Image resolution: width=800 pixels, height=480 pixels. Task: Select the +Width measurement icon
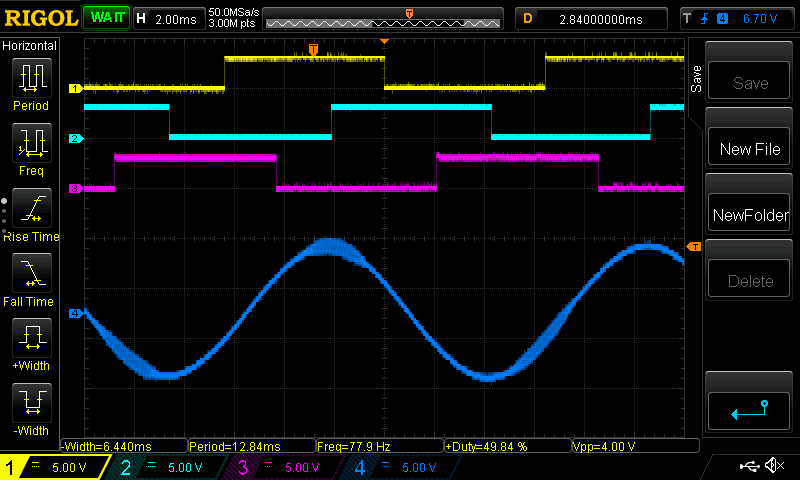(32, 338)
